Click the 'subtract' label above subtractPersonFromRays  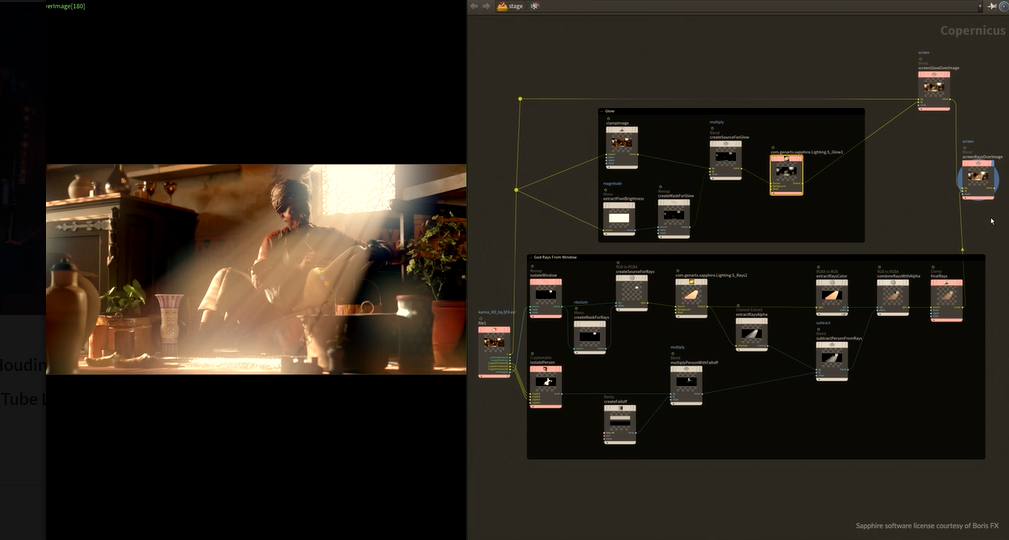[x=823, y=323]
